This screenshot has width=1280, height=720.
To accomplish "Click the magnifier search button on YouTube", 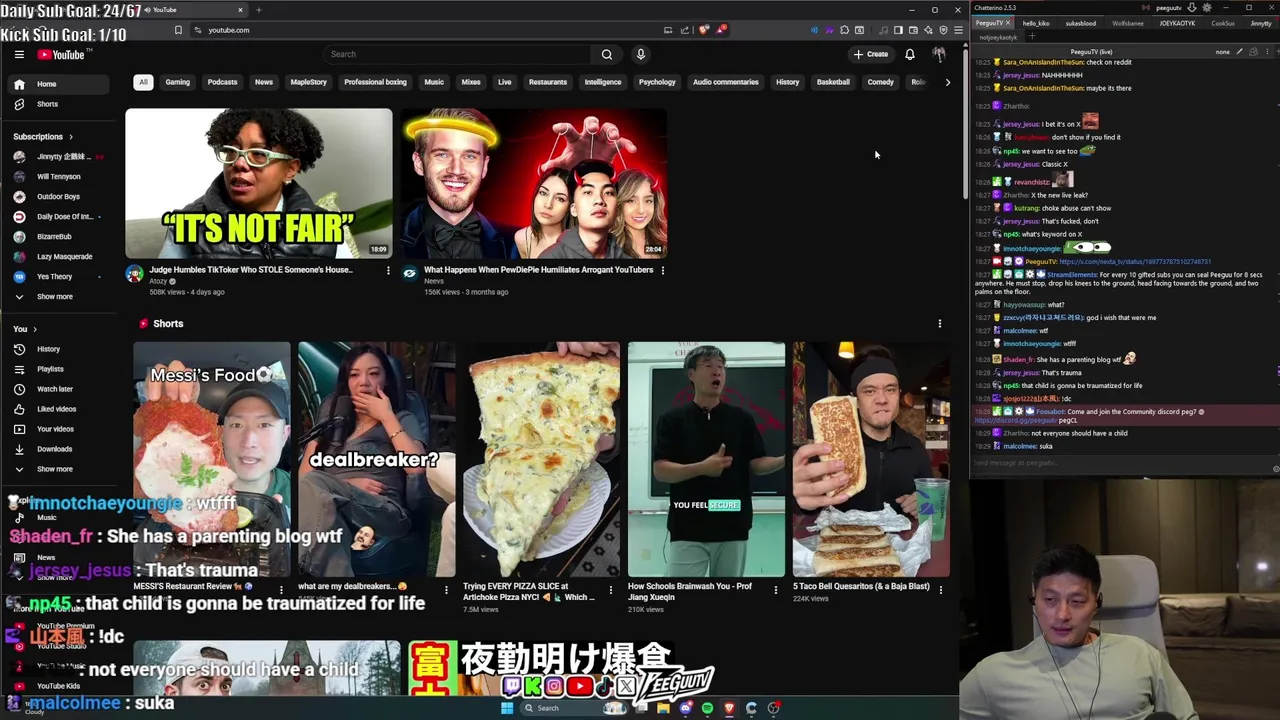I will (607, 54).
